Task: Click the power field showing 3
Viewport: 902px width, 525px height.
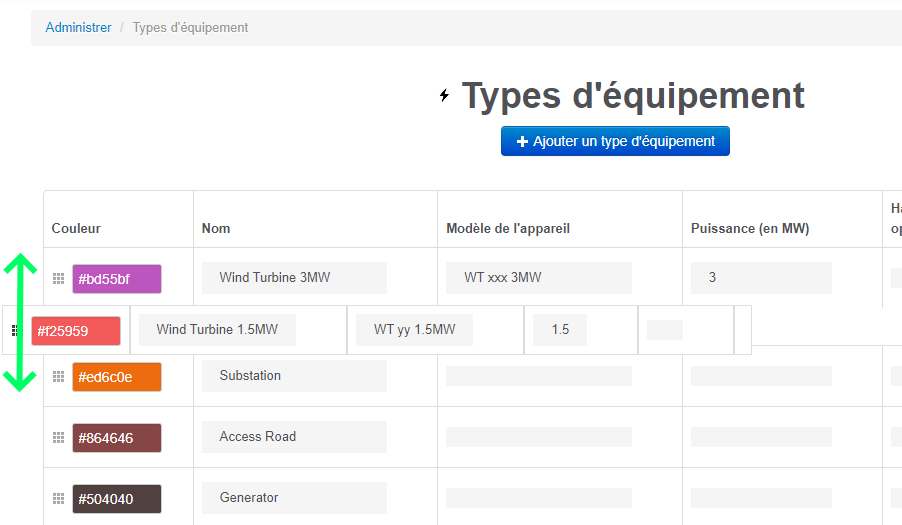Action: click(760, 277)
